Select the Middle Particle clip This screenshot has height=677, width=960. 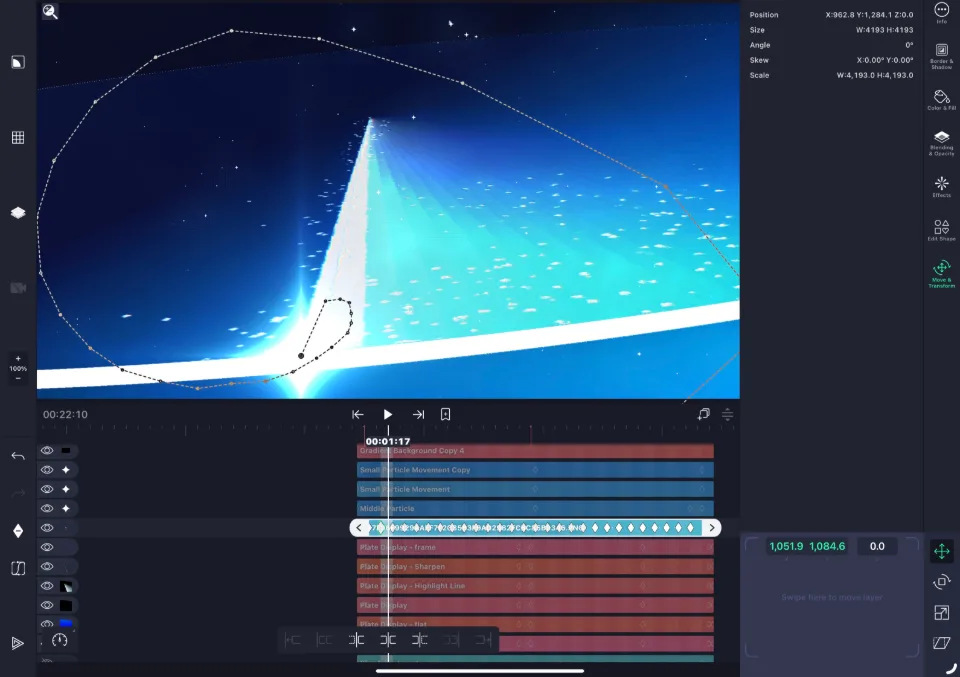(535, 509)
